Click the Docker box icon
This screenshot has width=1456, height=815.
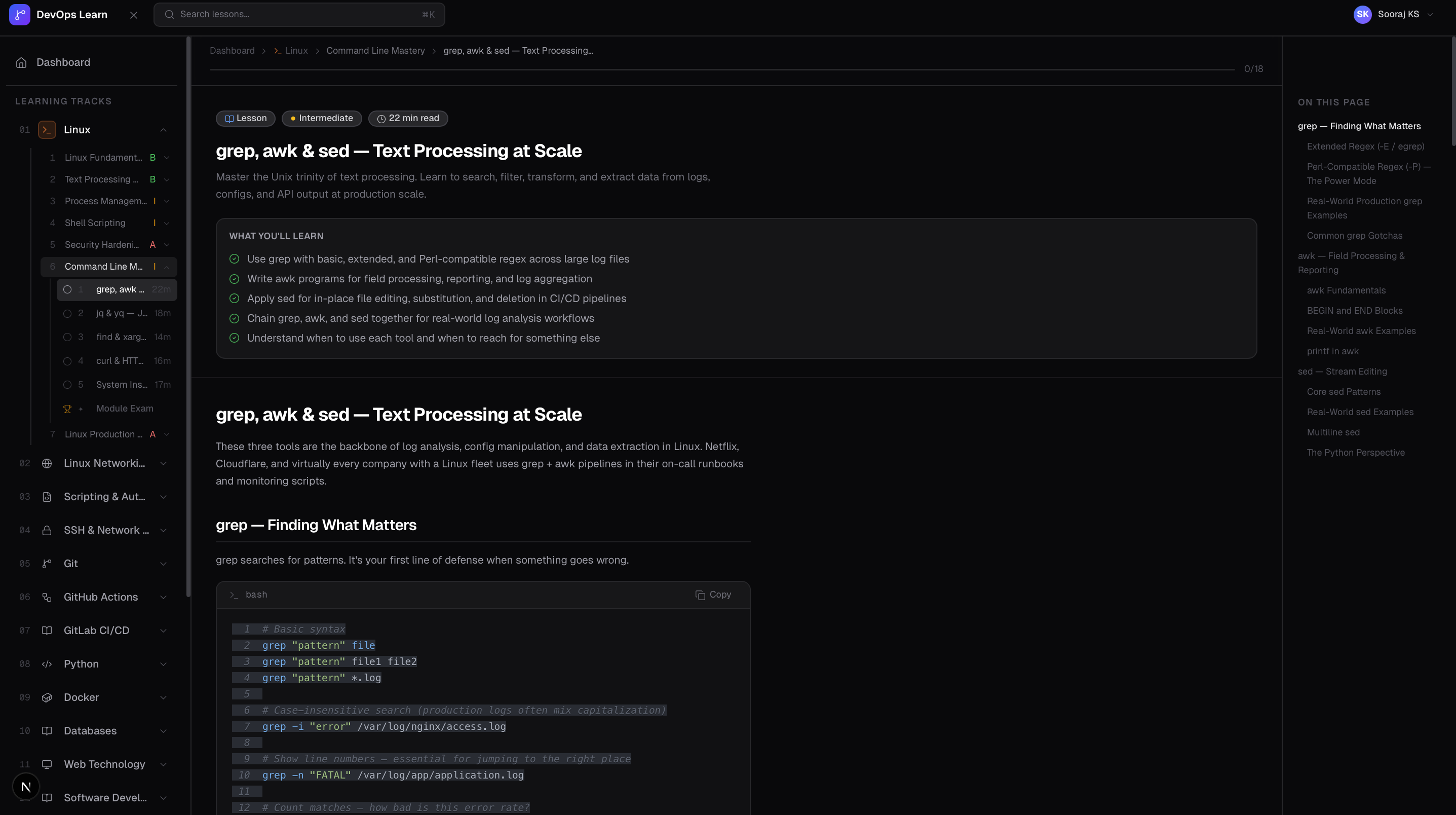(47, 697)
